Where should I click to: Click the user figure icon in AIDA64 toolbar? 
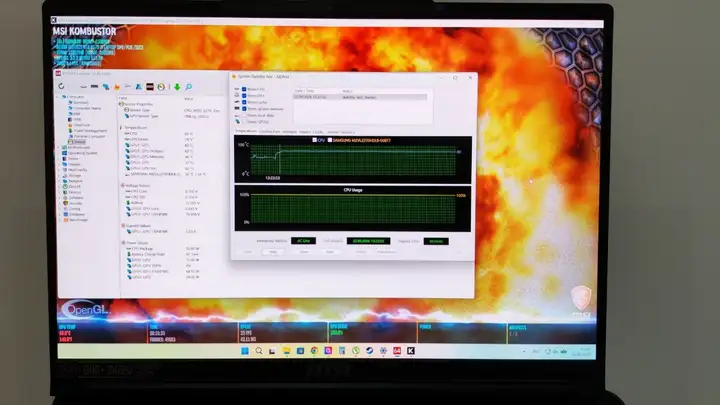click(x=139, y=87)
